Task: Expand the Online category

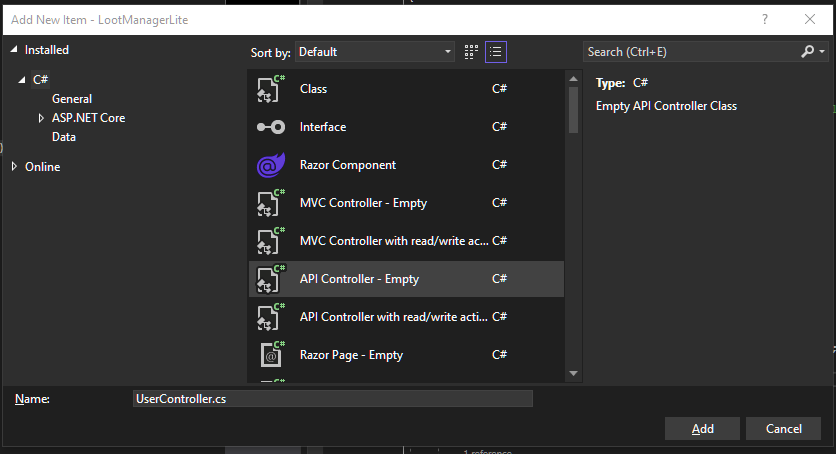Action: [14, 167]
